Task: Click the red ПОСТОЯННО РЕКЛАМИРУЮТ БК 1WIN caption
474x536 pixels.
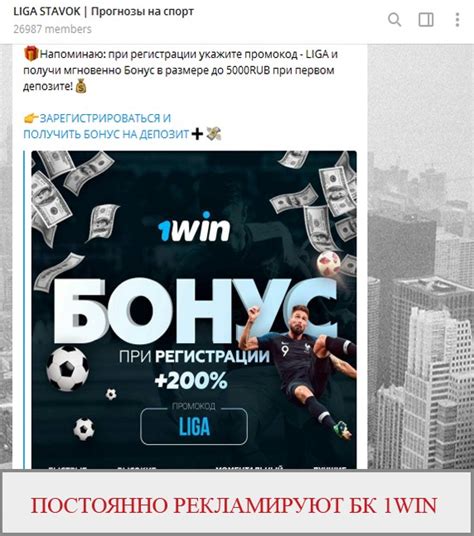Action: [234, 505]
